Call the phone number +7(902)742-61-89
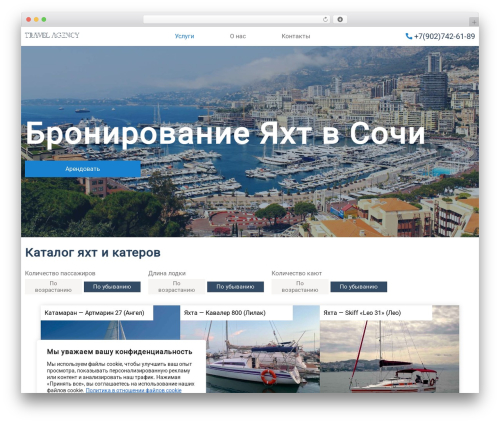Image resolution: width=500 pixels, height=423 pixels. click(x=444, y=36)
